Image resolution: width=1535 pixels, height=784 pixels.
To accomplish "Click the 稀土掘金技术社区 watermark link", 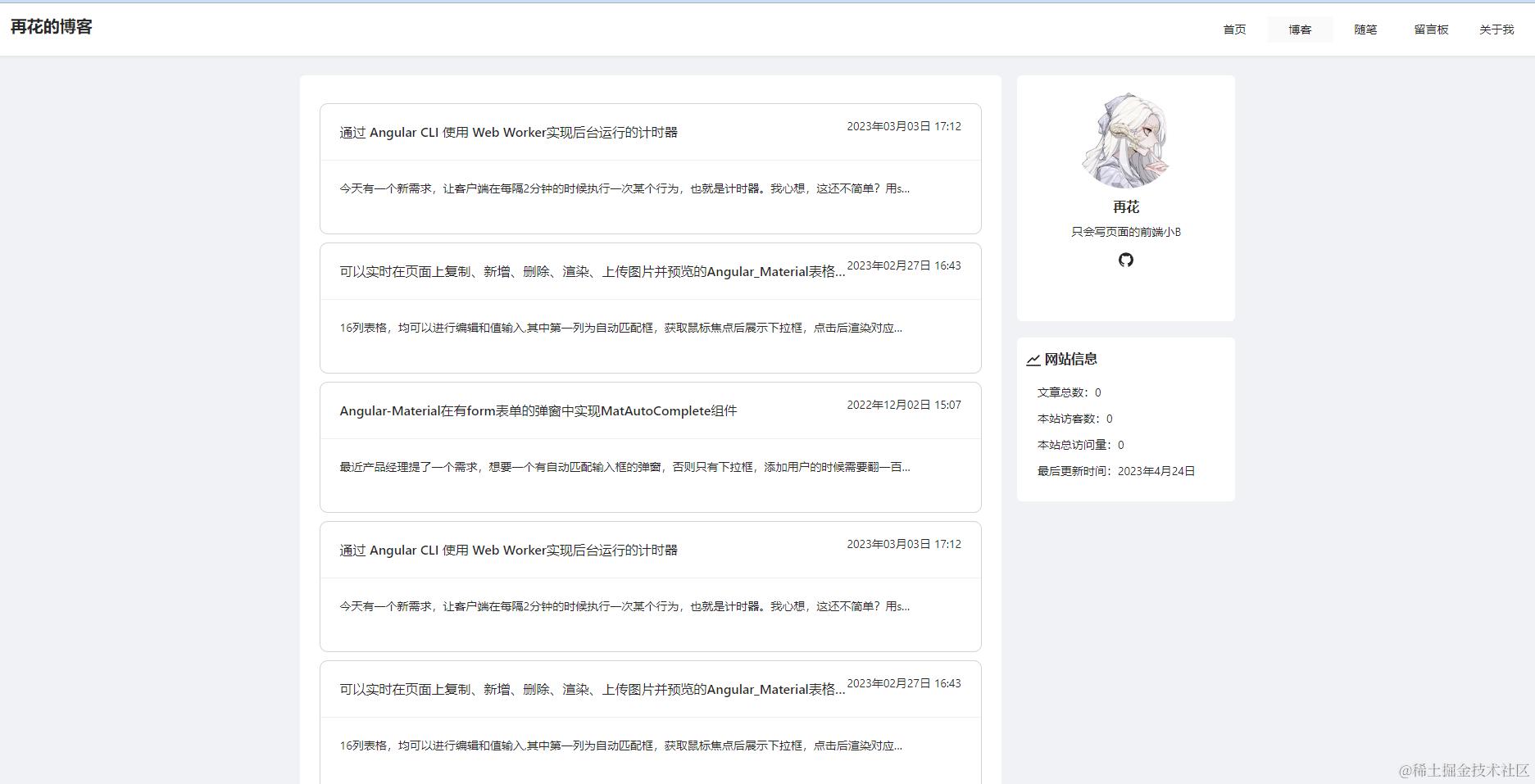I will point(1451,768).
